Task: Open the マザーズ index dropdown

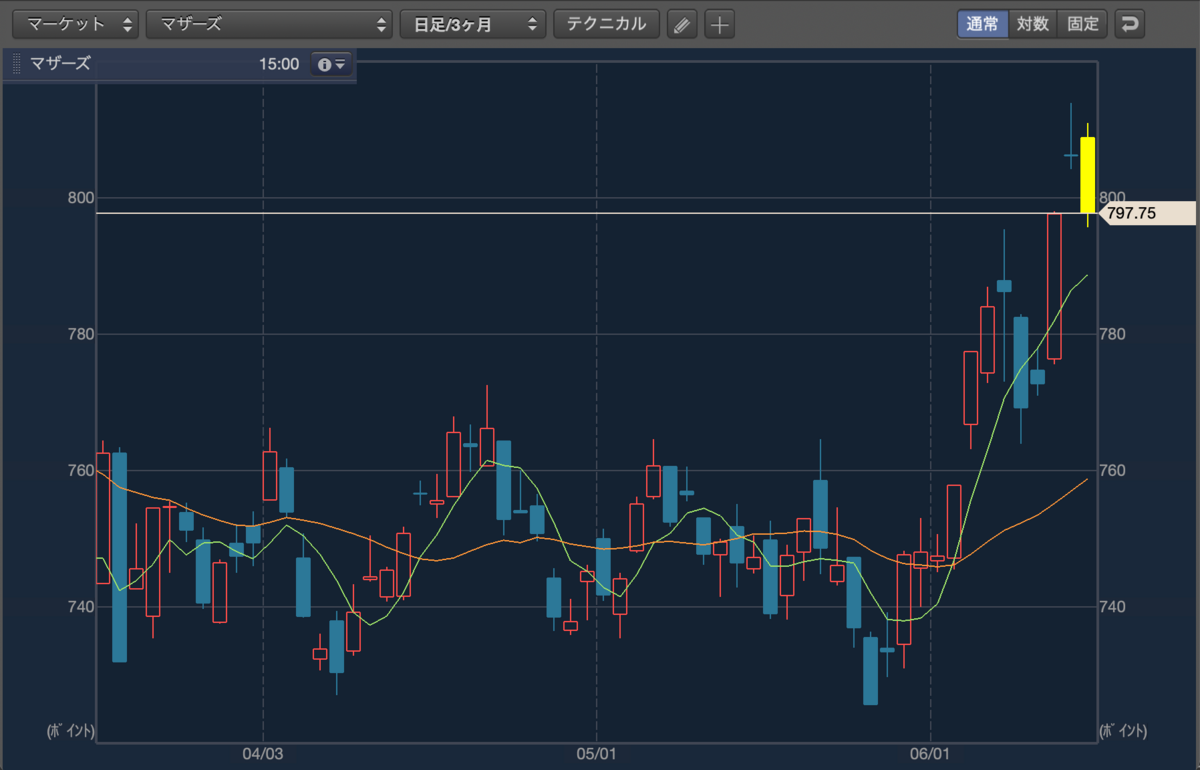Action: 269,24
